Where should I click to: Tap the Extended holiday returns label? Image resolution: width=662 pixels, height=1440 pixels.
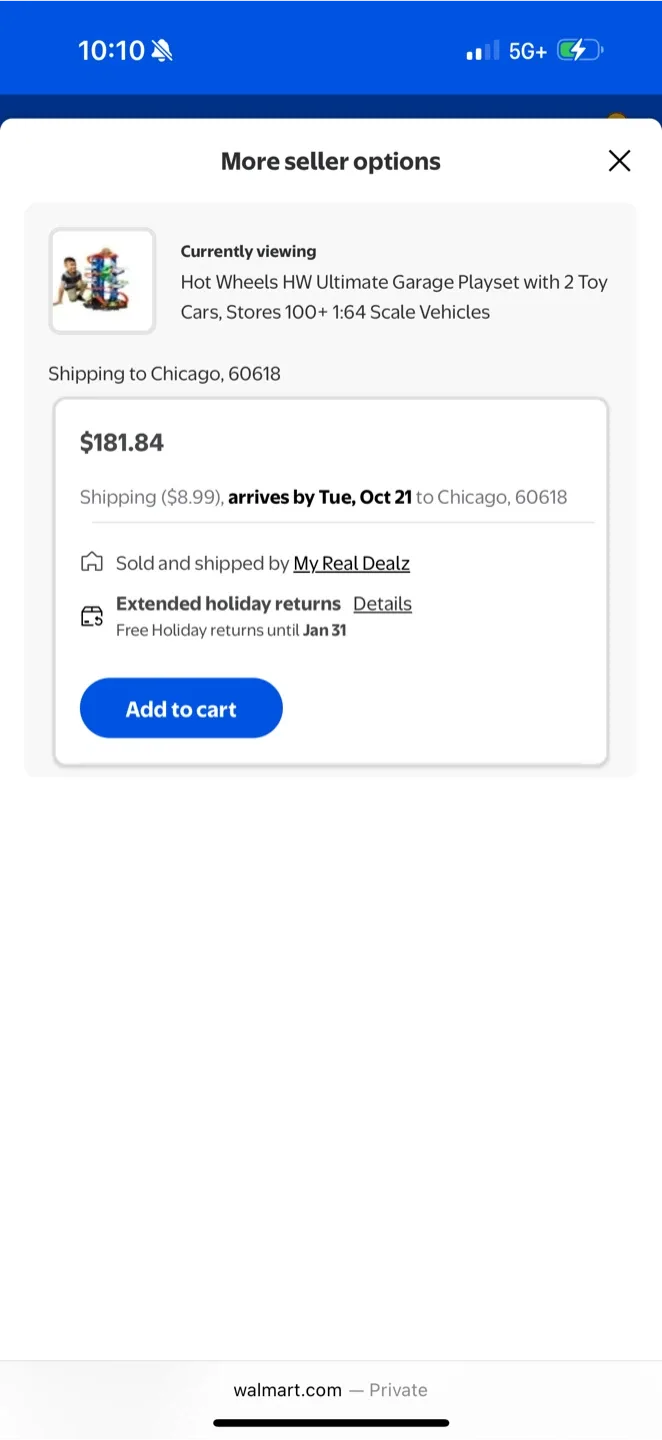[228, 604]
